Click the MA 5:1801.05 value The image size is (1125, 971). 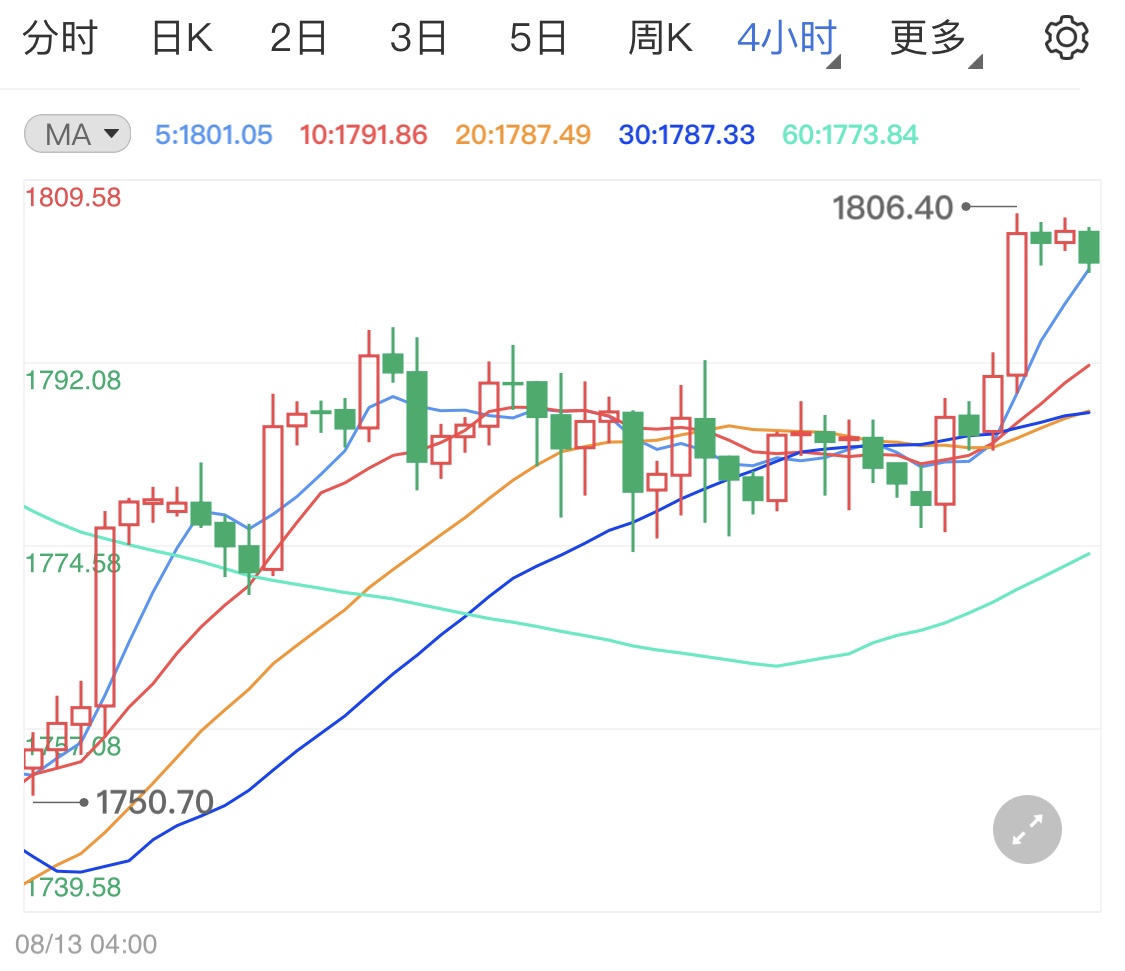point(214,135)
